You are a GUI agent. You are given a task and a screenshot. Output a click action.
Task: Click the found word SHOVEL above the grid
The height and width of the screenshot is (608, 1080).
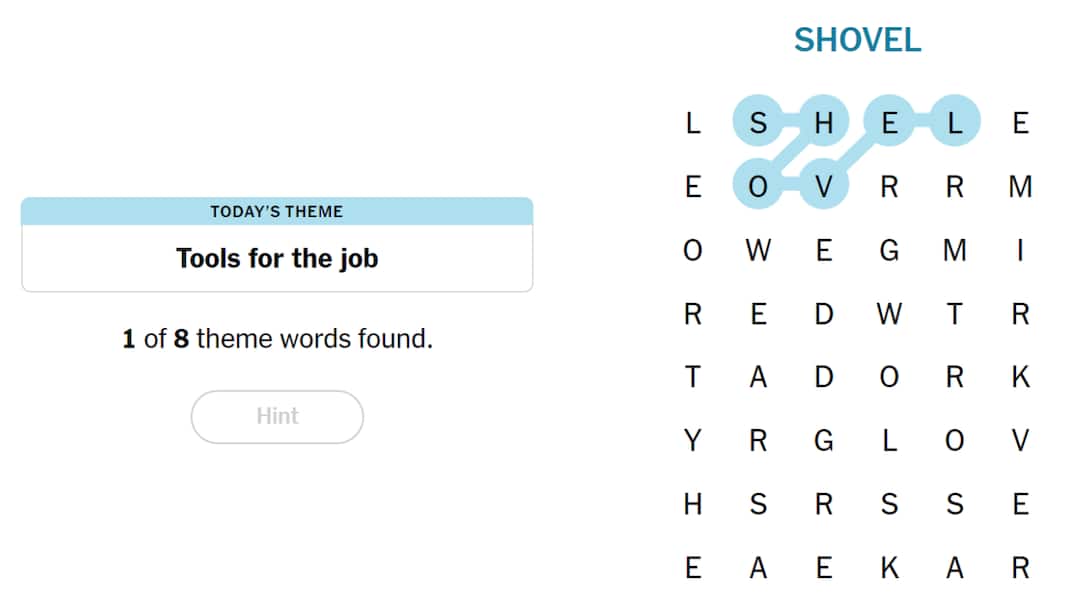(x=858, y=40)
